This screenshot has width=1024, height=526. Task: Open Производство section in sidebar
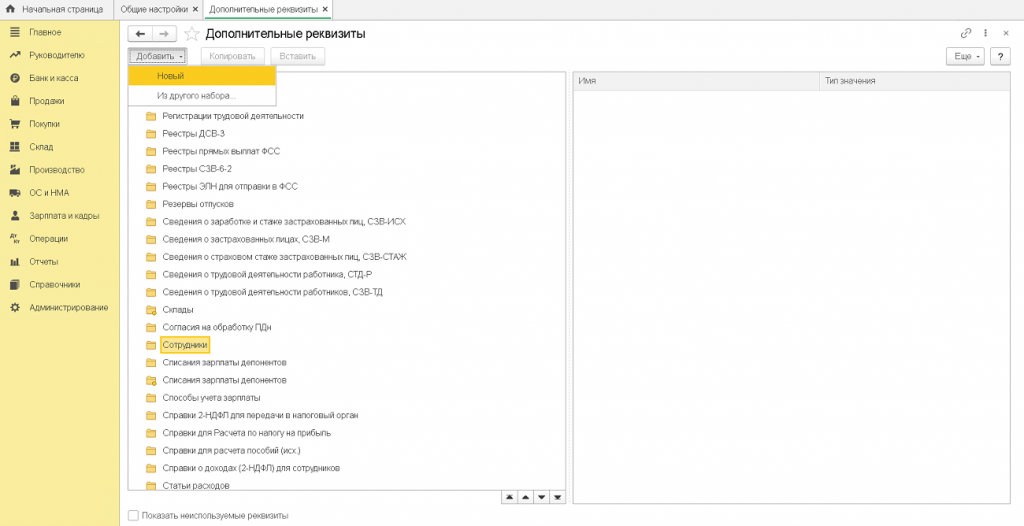point(57,170)
